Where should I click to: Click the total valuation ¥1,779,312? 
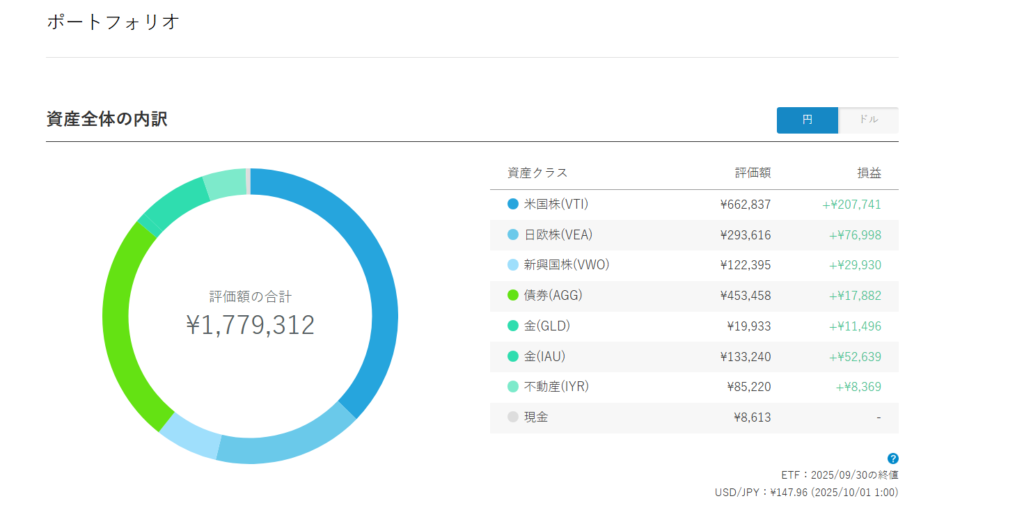(250, 325)
